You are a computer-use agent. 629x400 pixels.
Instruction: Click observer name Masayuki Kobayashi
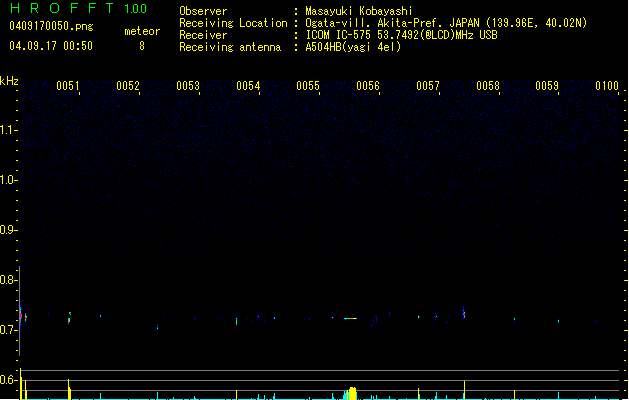click(x=359, y=11)
